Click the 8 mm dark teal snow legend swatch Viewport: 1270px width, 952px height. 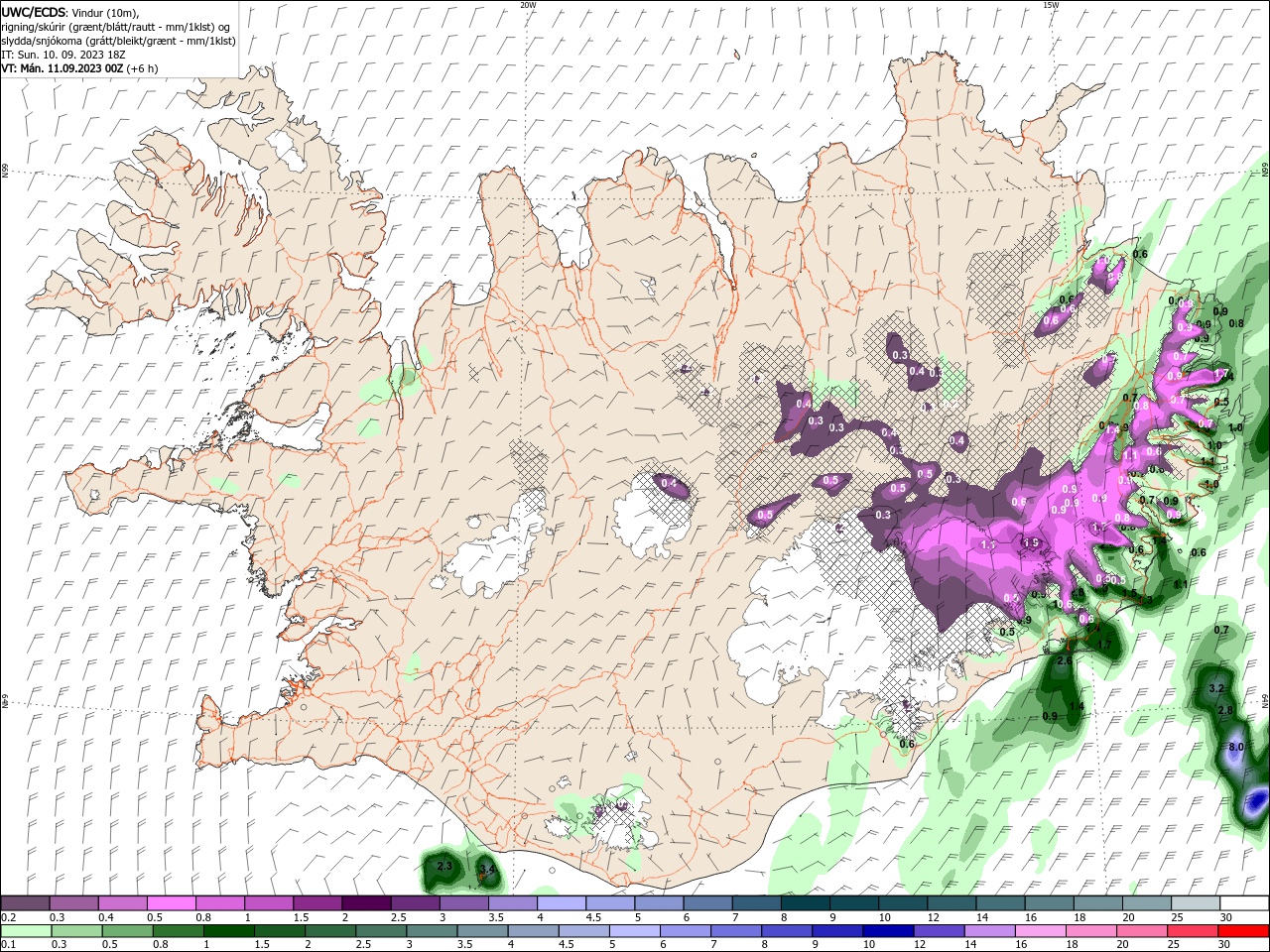coord(805,903)
